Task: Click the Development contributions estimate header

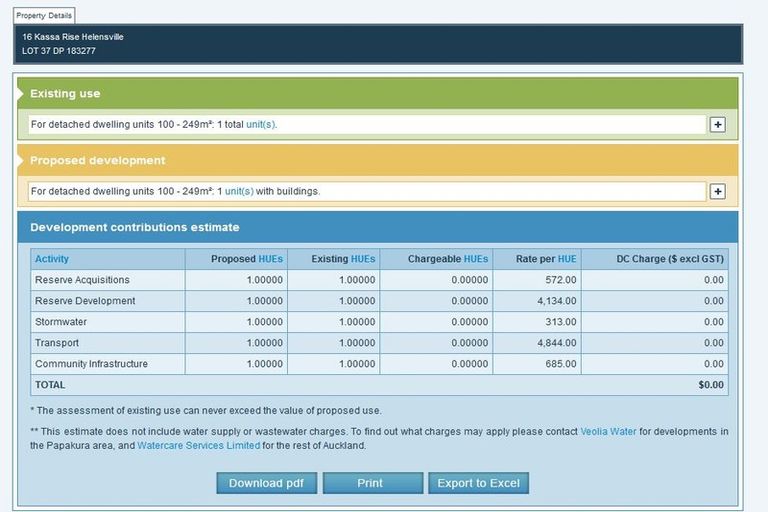Action: point(134,227)
